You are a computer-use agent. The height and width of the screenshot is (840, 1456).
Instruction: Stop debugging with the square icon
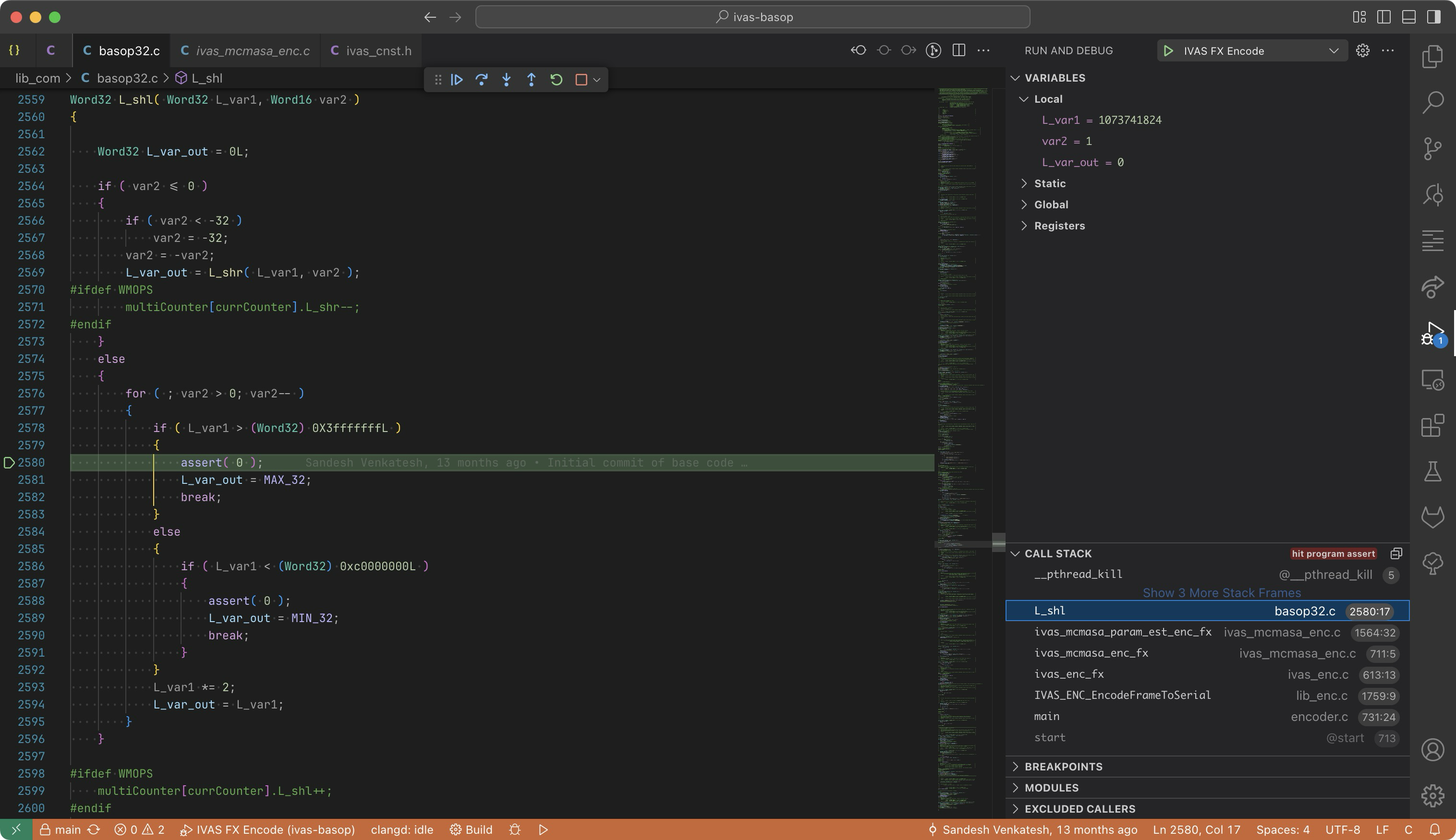pyautogui.click(x=581, y=80)
